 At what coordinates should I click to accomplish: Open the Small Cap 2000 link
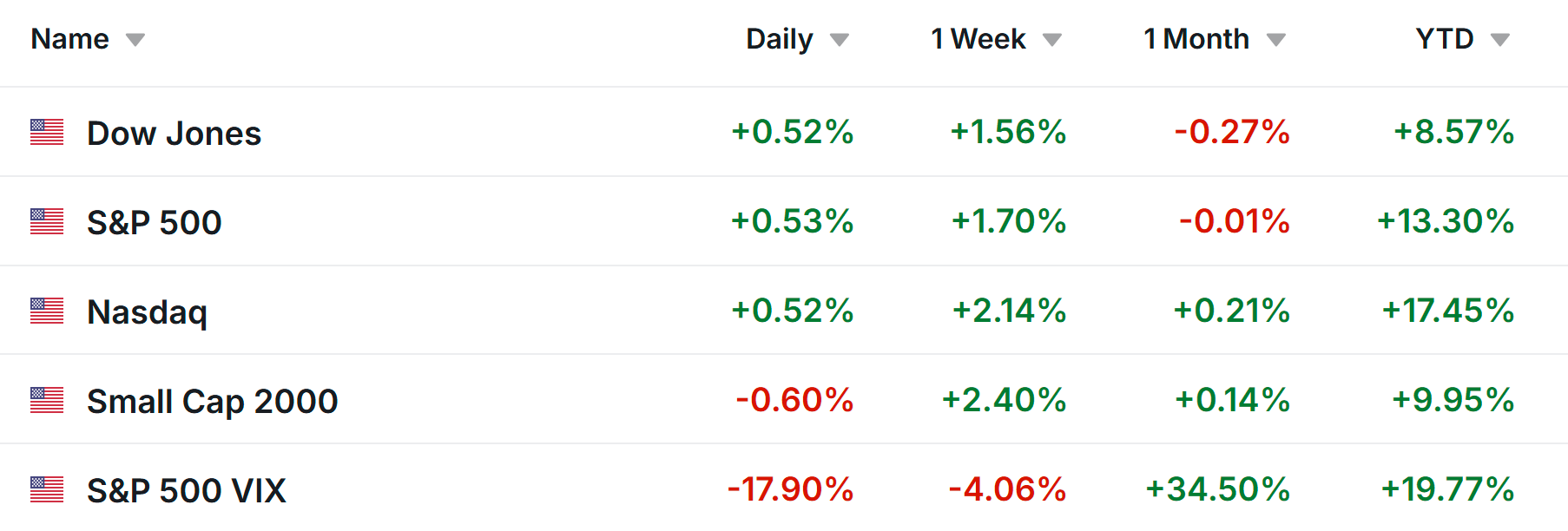coord(212,402)
